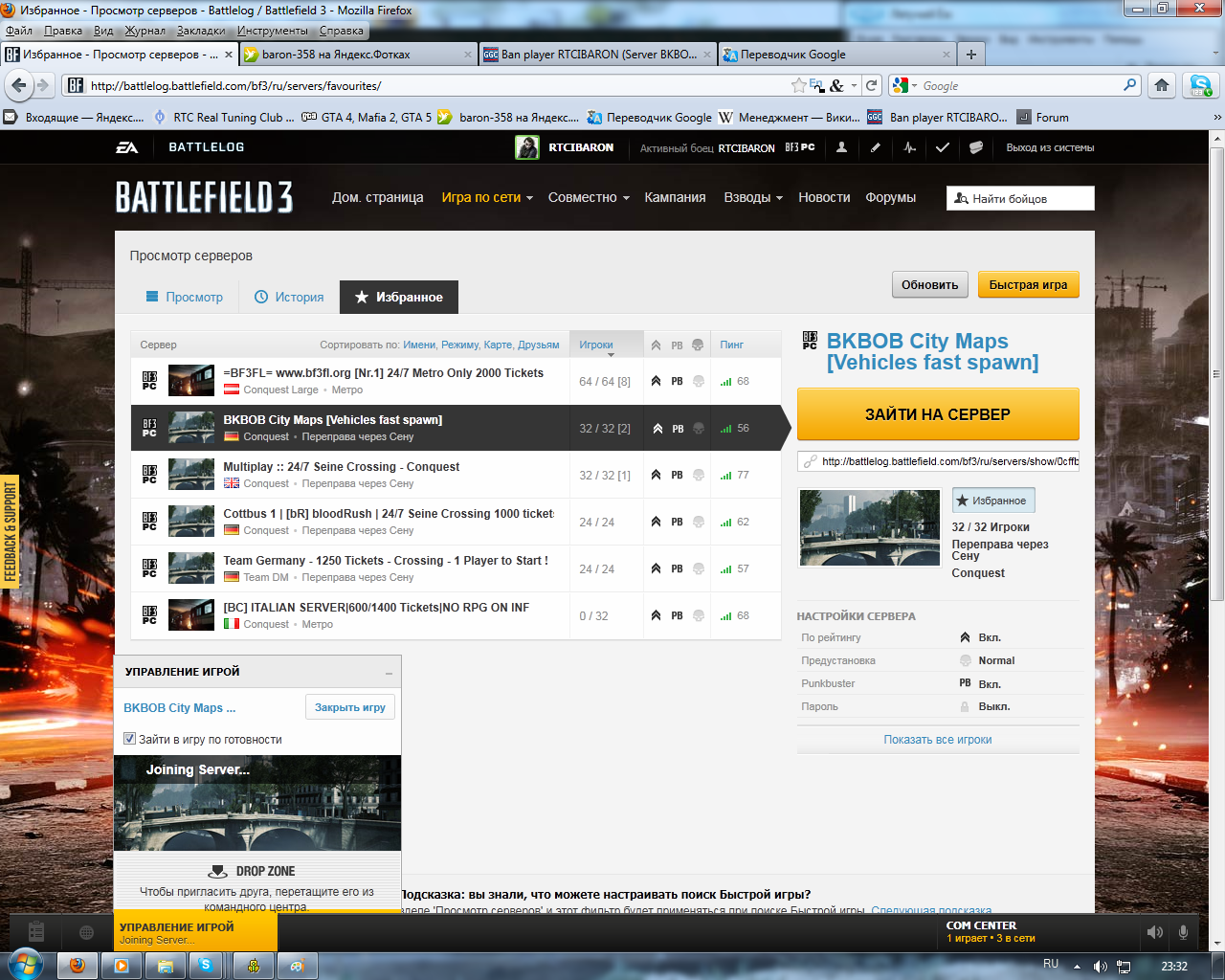Screen dimensions: 1225x980
Task: Open the 'Forum' bookmark
Action: [1043, 118]
